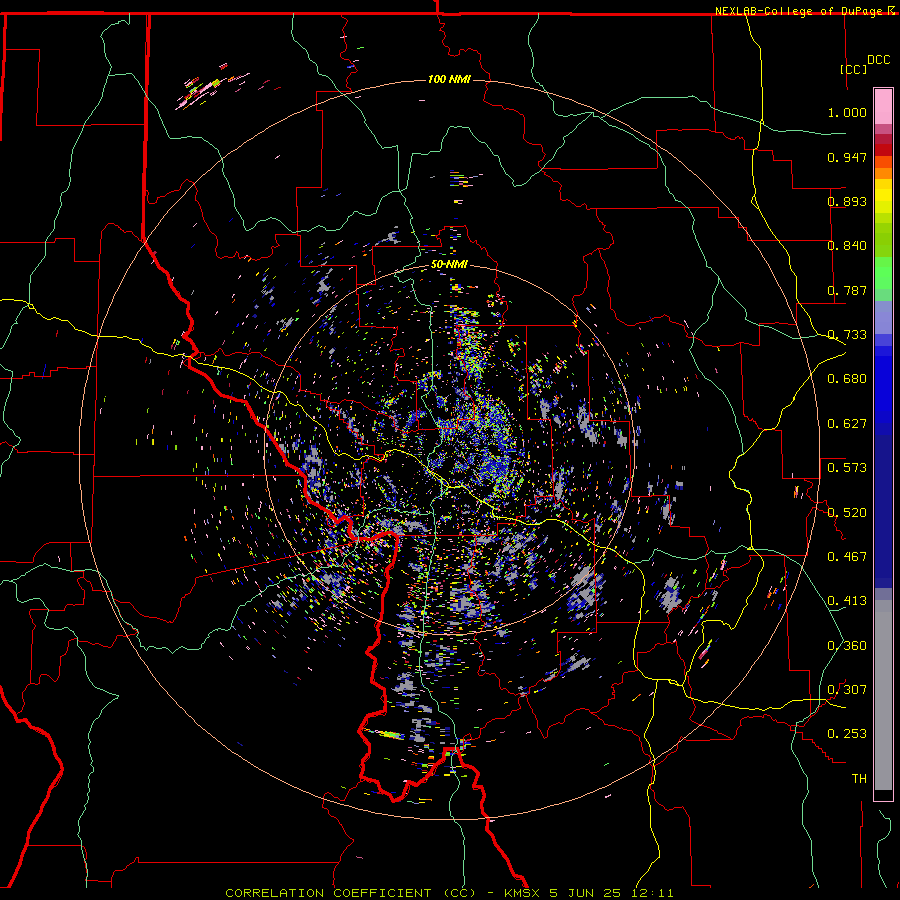Viewport: 900px width, 900px height.
Task: Click the [CC] units label
Action: click(853, 69)
